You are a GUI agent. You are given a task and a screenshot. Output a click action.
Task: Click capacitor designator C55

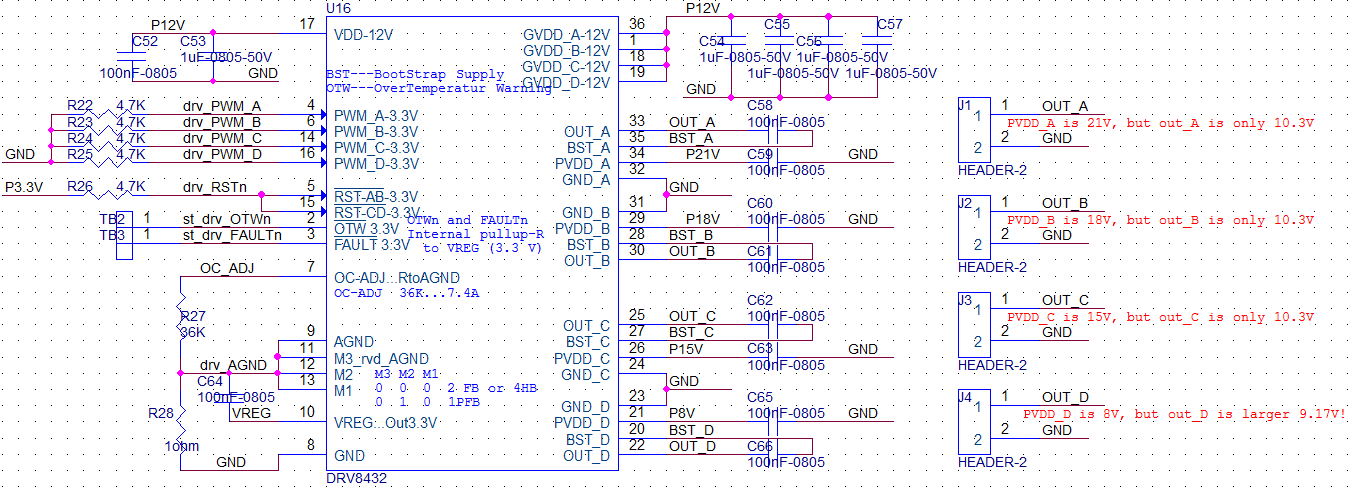pos(777,24)
